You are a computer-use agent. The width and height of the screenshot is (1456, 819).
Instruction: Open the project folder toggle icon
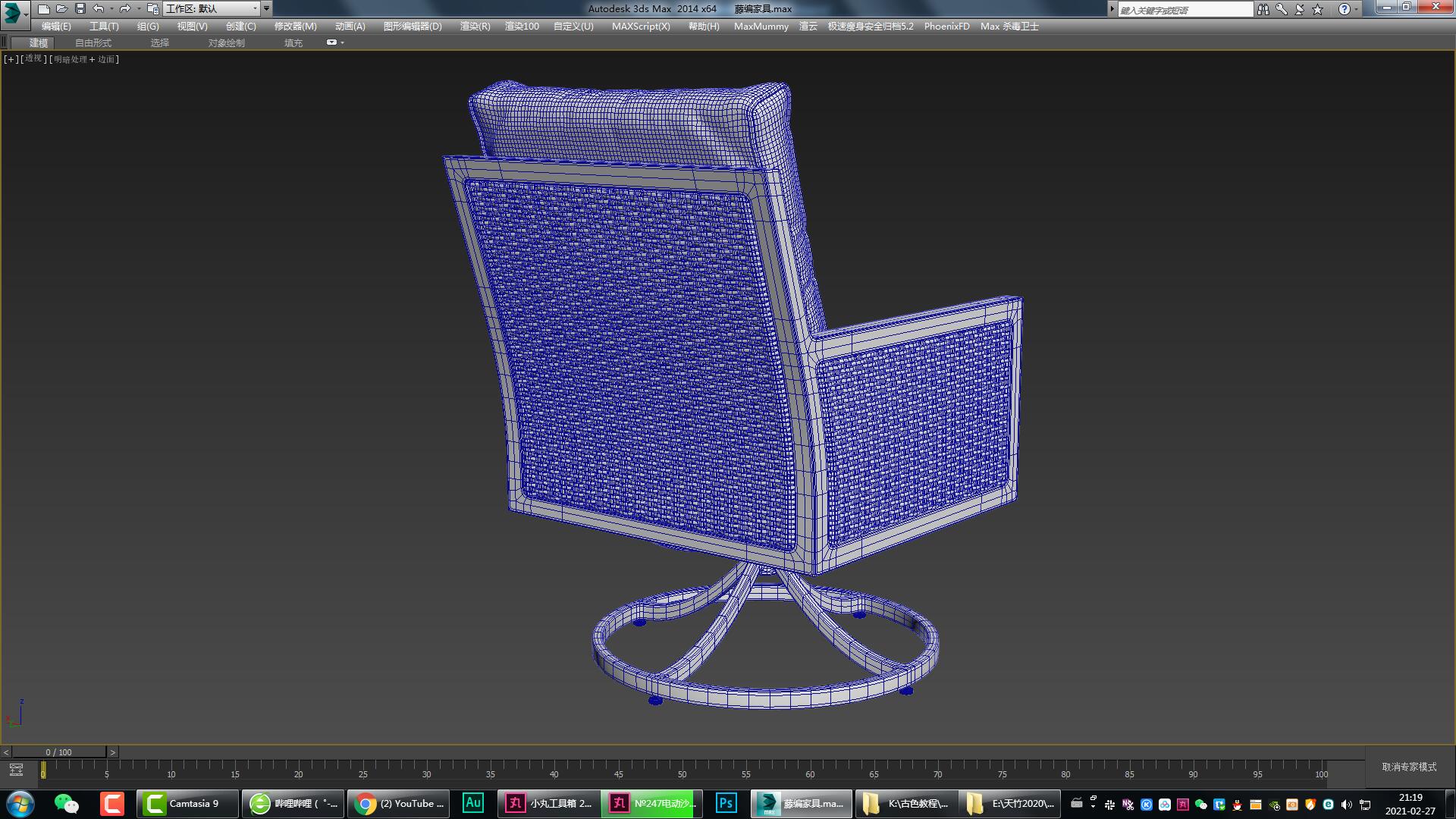152,8
